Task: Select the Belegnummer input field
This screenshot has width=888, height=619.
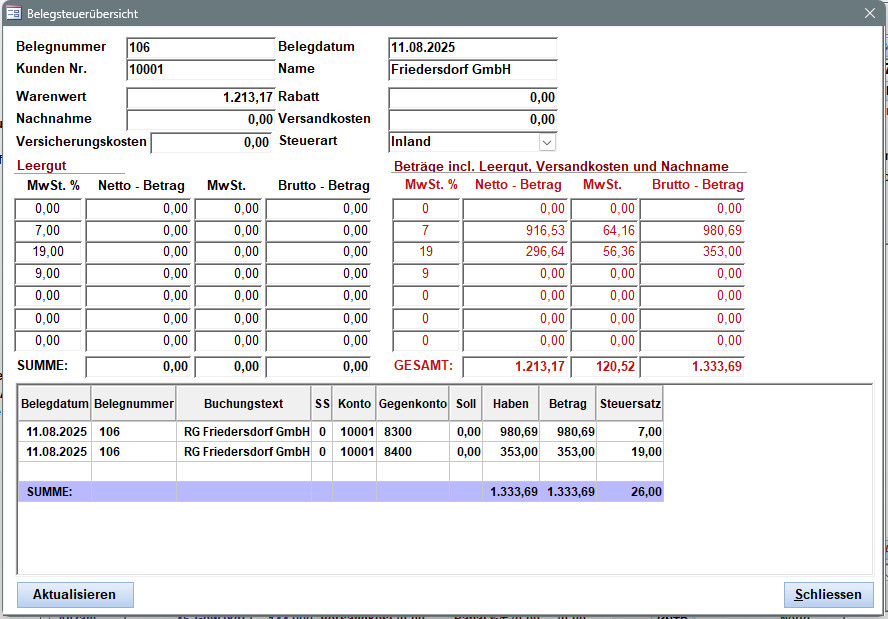Action: (200, 48)
